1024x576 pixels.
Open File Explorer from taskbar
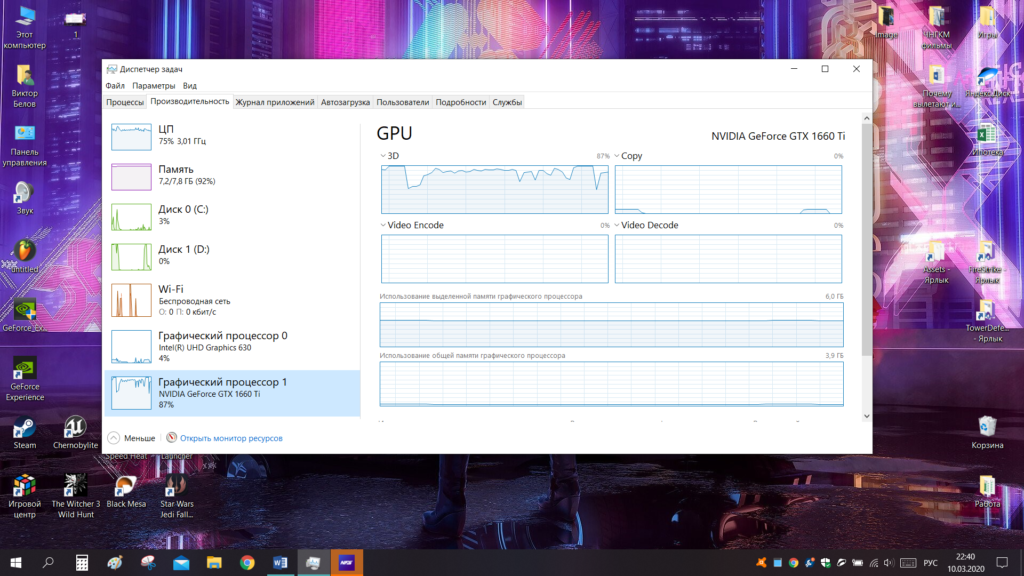click(x=214, y=562)
